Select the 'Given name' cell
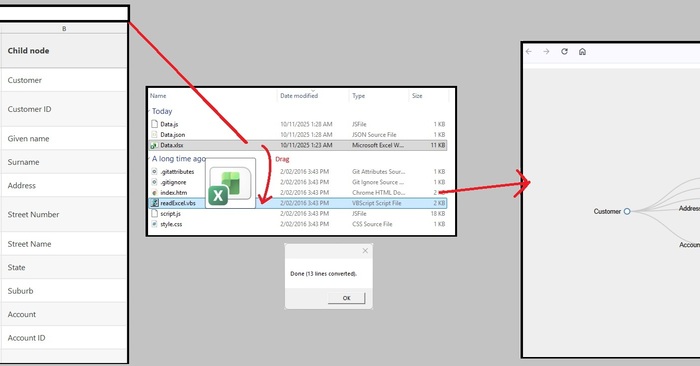 click(64, 139)
